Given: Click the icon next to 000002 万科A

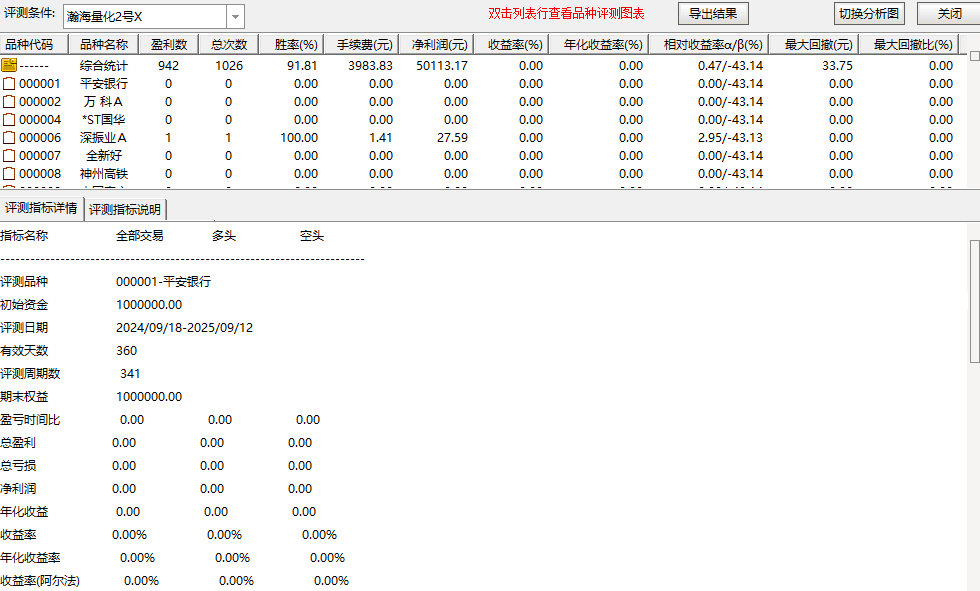Looking at the screenshot, I should (x=9, y=102).
